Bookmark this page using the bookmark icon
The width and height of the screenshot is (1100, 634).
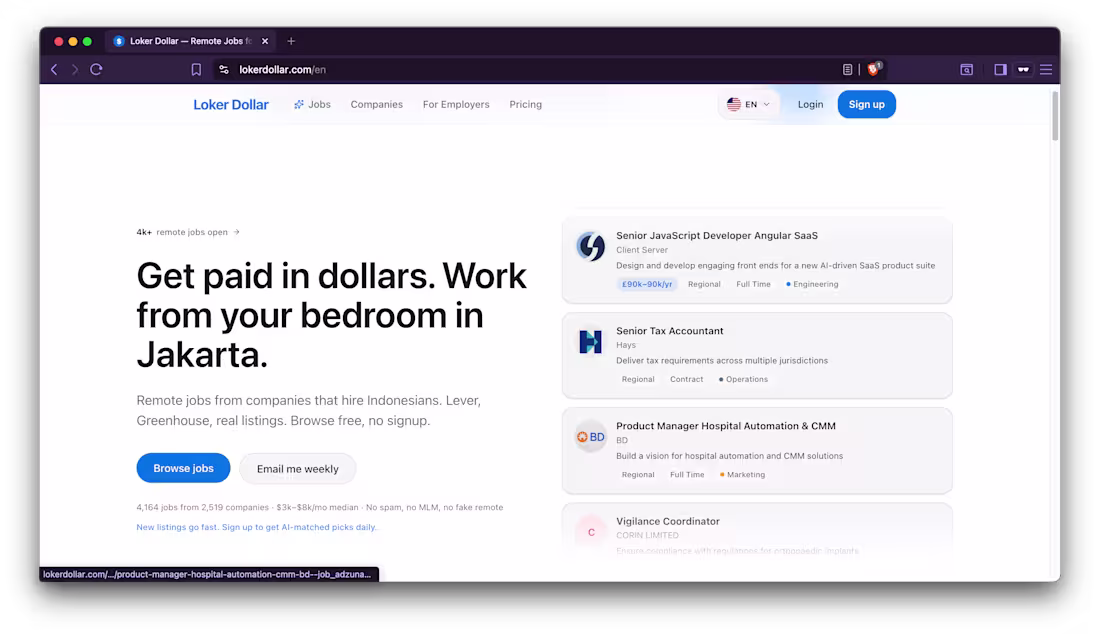pyautogui.click(x=196, y=69)
